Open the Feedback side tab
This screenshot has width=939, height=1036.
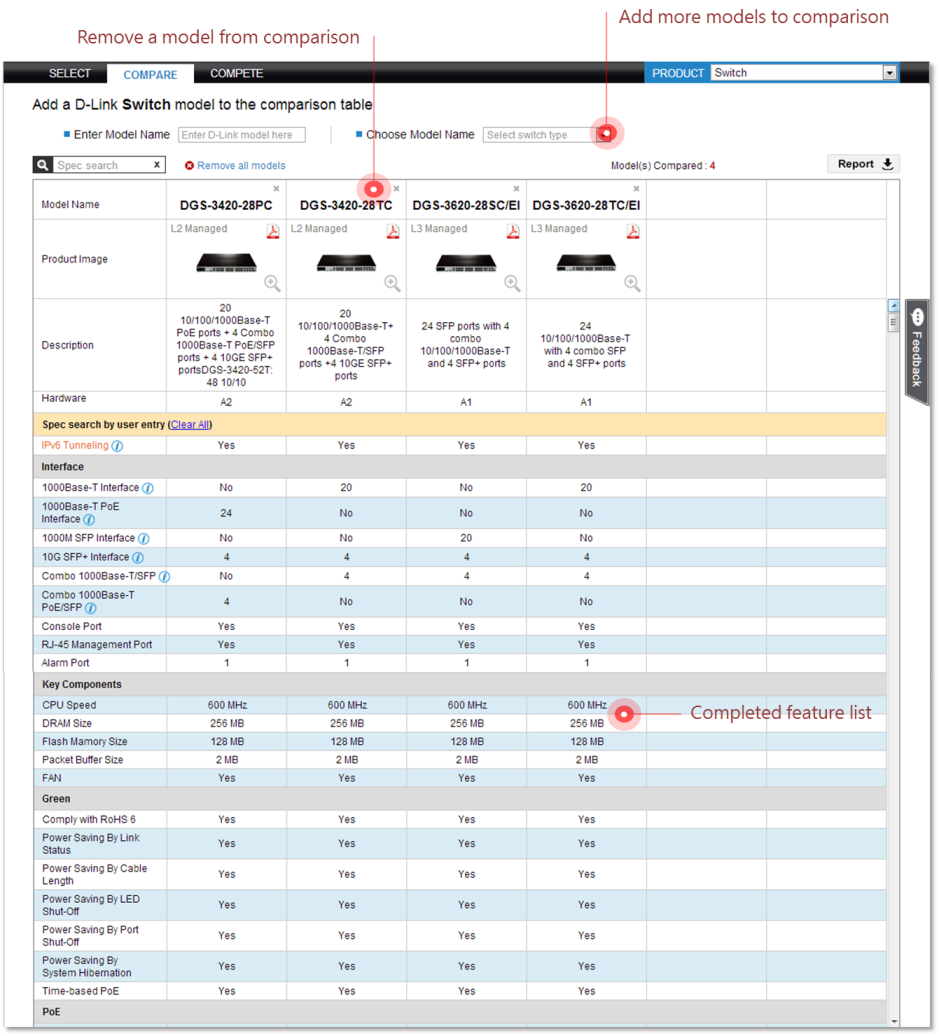pos(917,352)
